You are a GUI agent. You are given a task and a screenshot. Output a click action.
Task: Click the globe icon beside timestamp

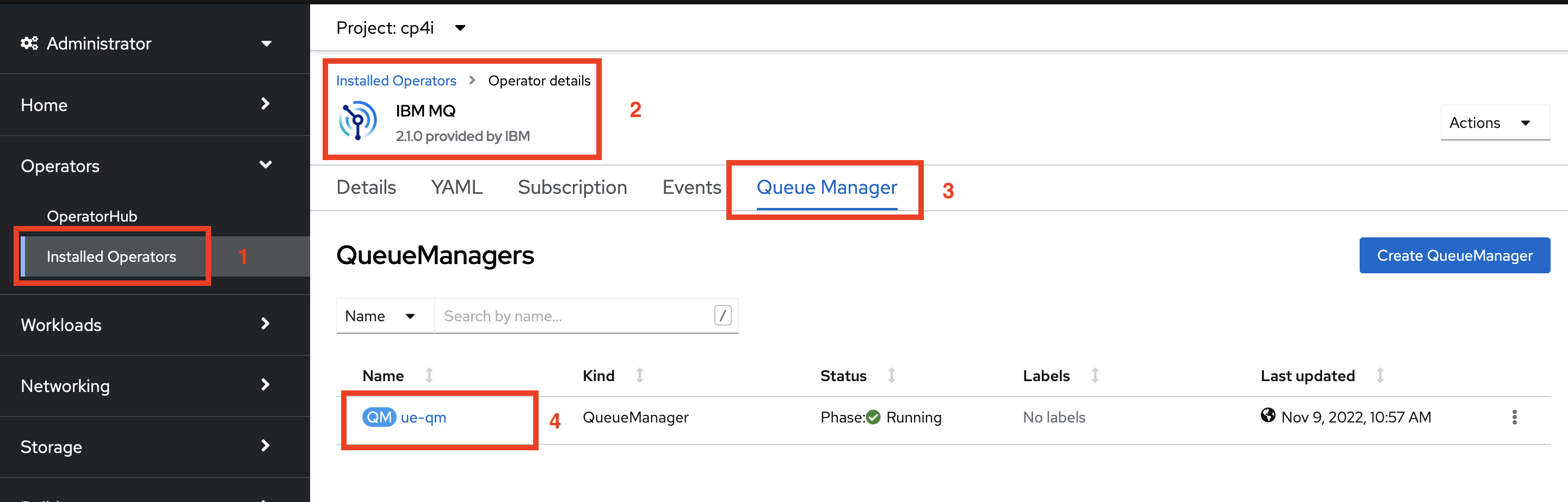1268,415
